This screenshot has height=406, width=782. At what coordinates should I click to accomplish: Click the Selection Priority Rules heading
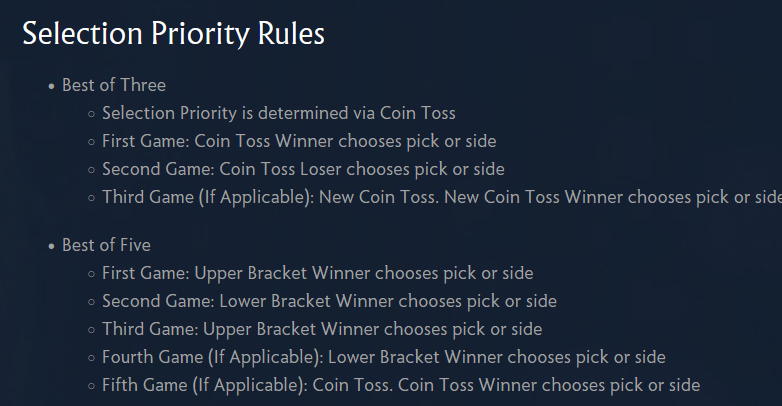pos(174,34)
